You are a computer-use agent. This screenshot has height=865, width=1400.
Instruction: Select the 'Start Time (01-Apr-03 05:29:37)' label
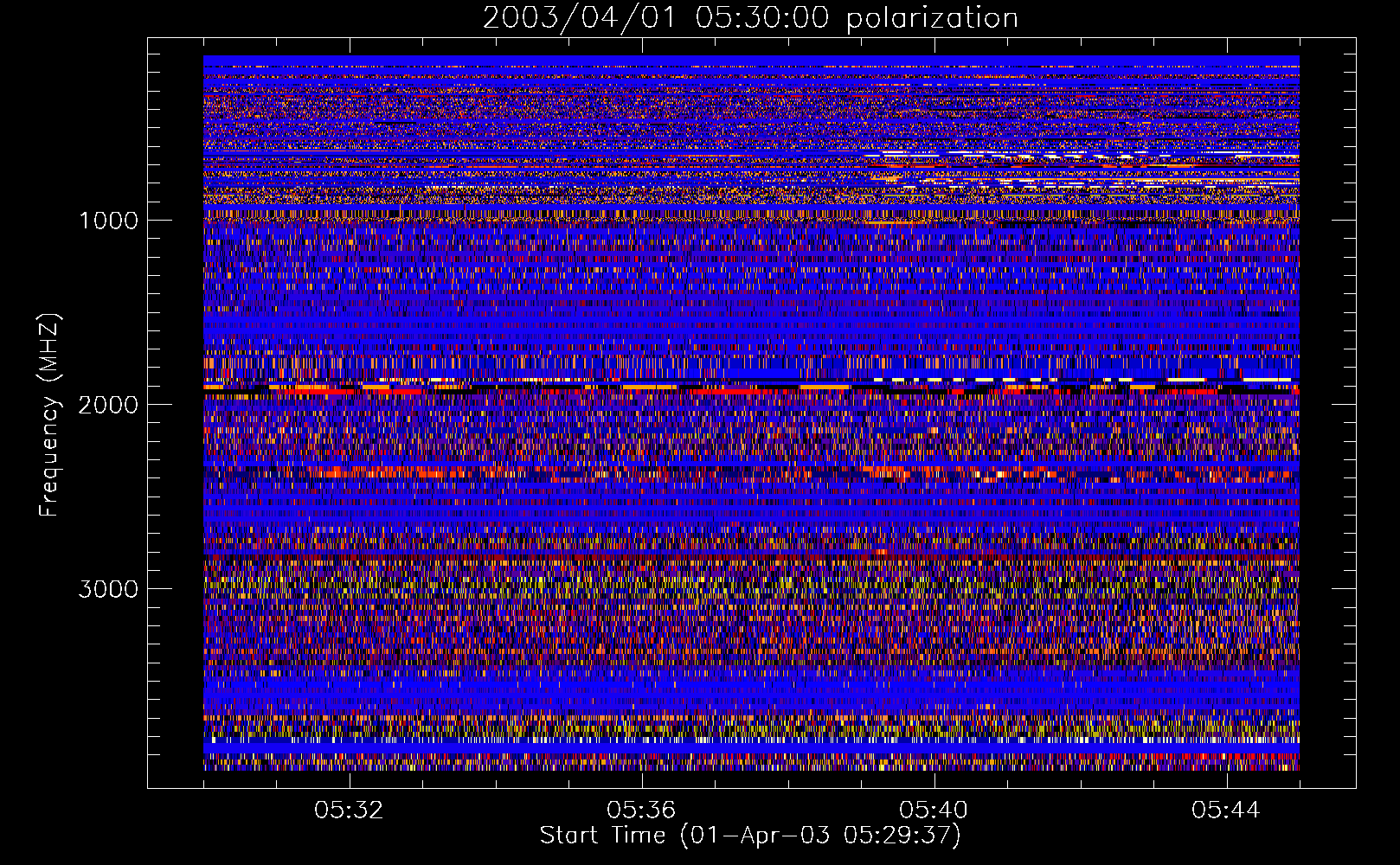click(x=750, y=836)
